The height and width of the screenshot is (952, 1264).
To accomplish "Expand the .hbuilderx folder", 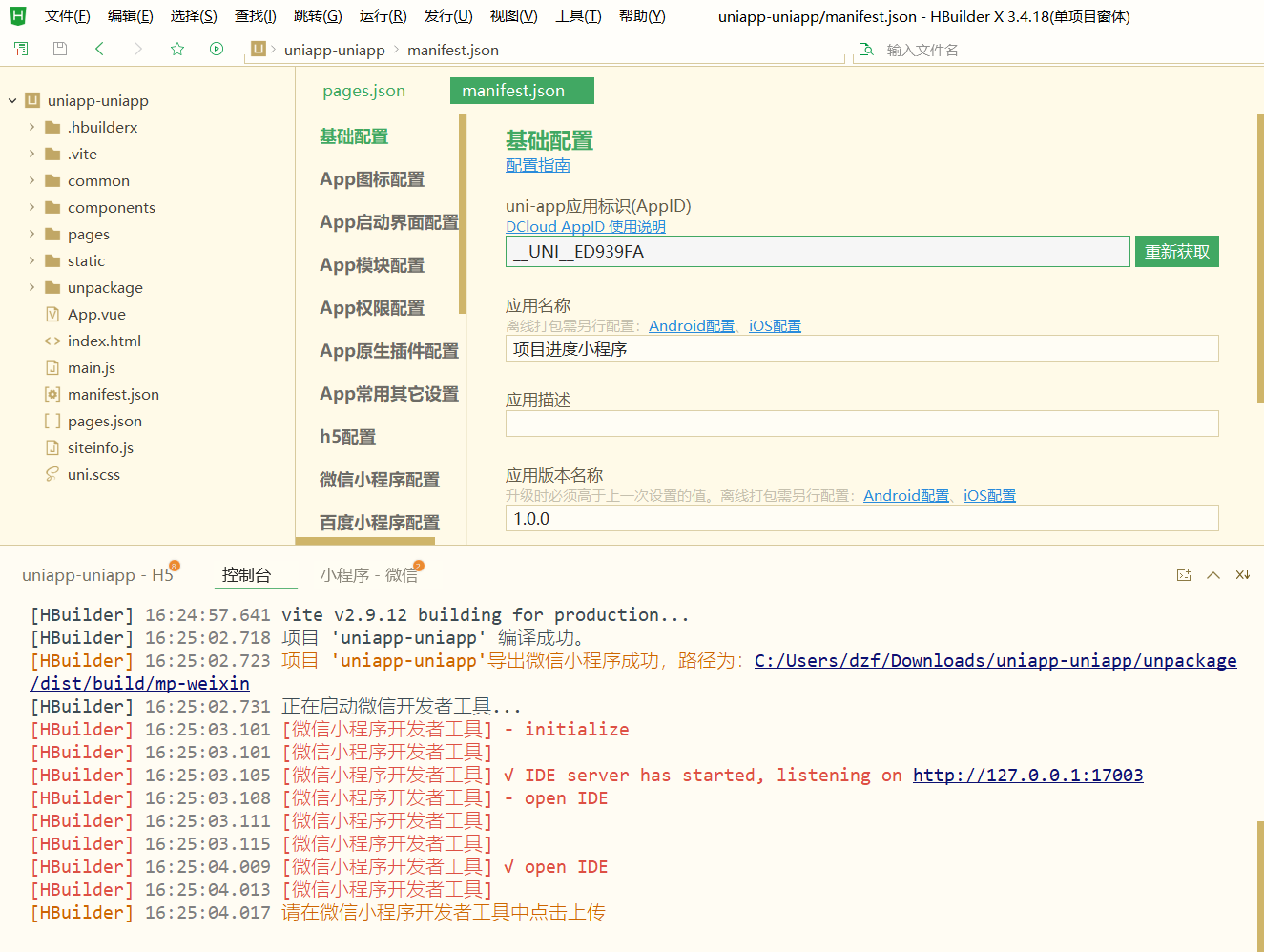I will click(31, 127).
